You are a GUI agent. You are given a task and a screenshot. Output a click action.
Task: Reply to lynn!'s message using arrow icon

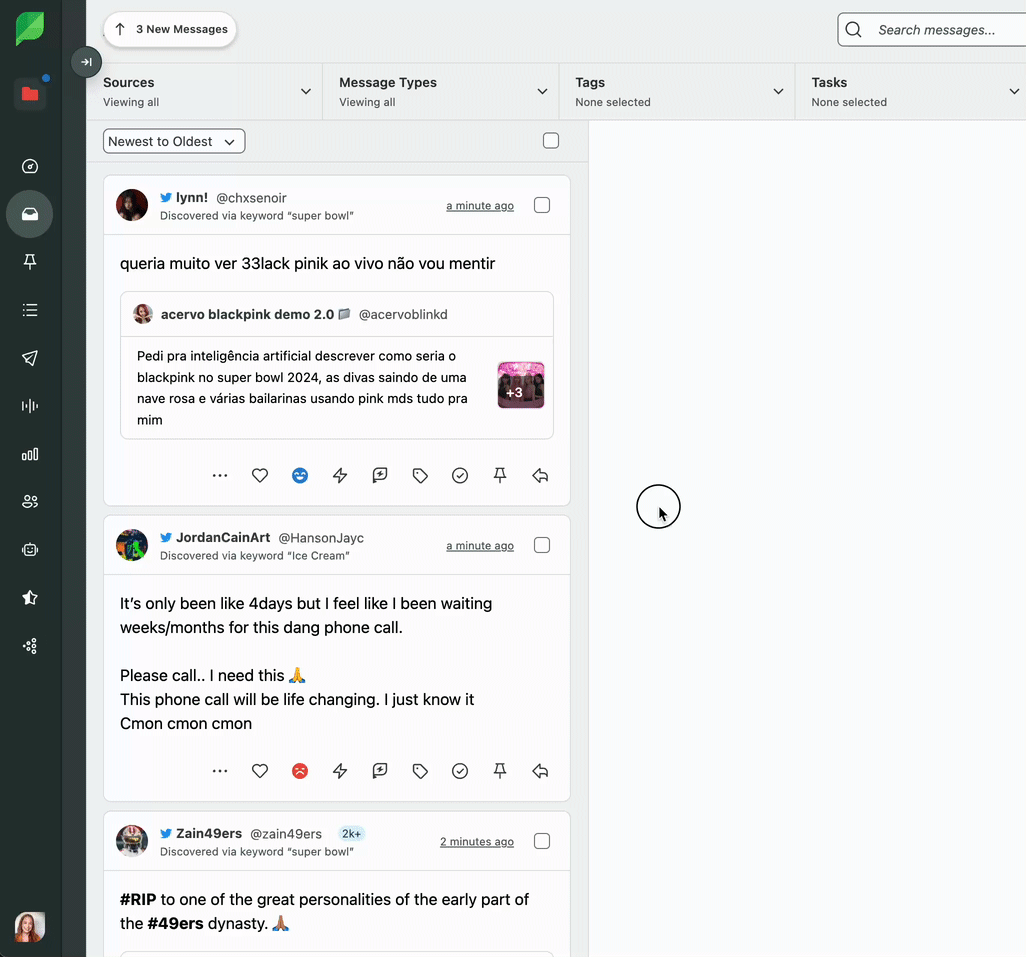click(540, 476)
